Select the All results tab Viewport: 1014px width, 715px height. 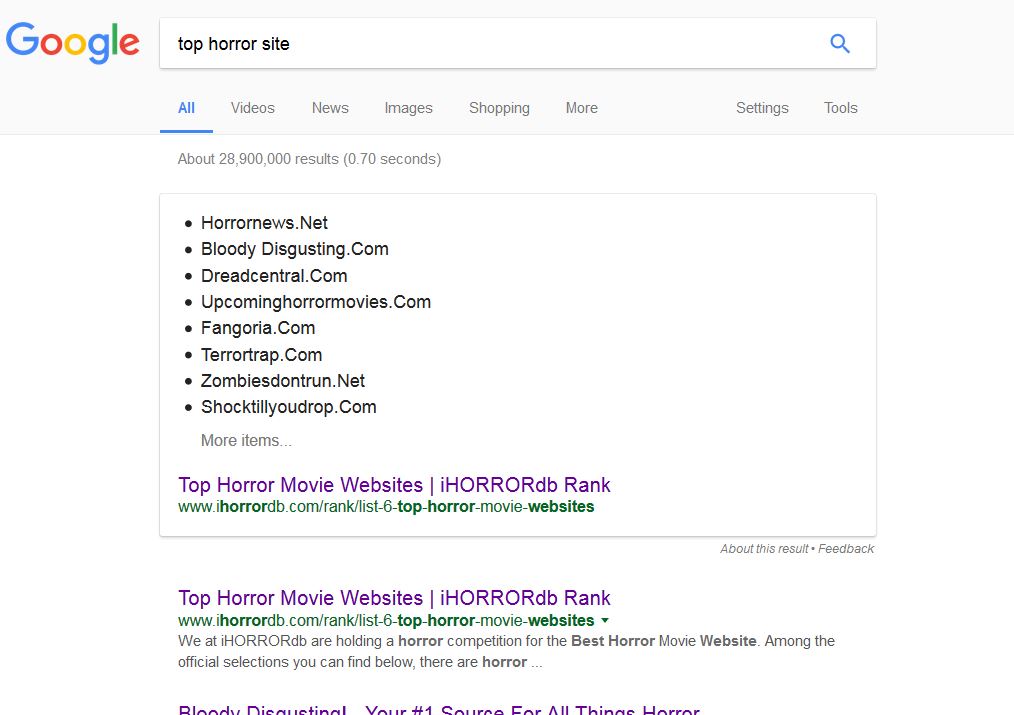pyautogui.click(x=186, y=108)
